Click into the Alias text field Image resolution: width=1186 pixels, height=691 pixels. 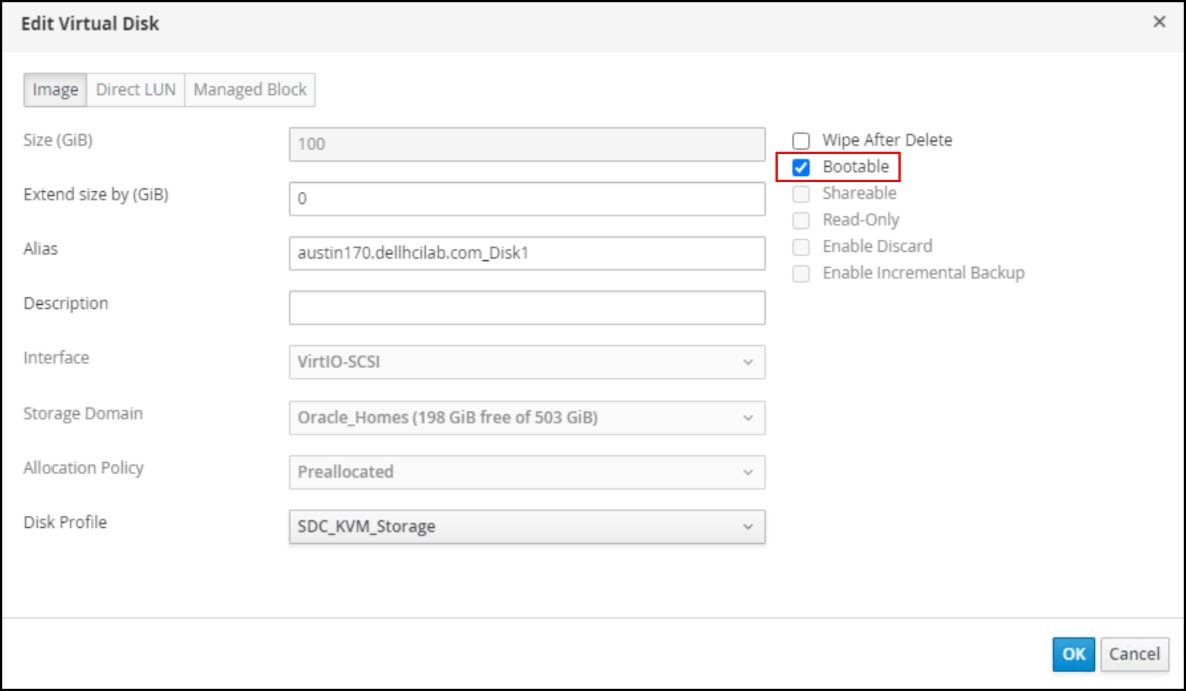pyautogui.click(x=526, y=253)
